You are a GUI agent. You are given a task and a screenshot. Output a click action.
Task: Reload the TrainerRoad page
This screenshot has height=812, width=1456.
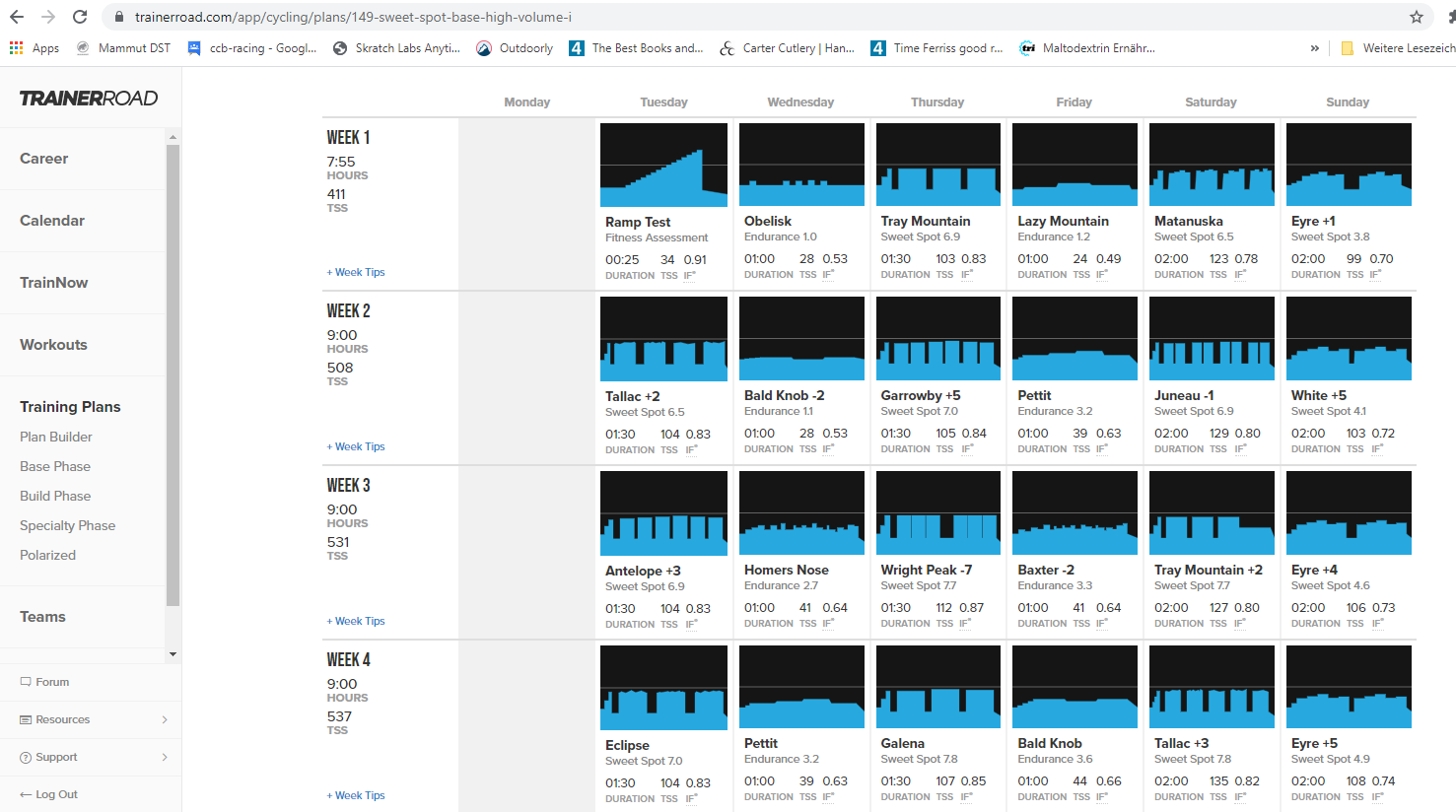coord(80,17)
